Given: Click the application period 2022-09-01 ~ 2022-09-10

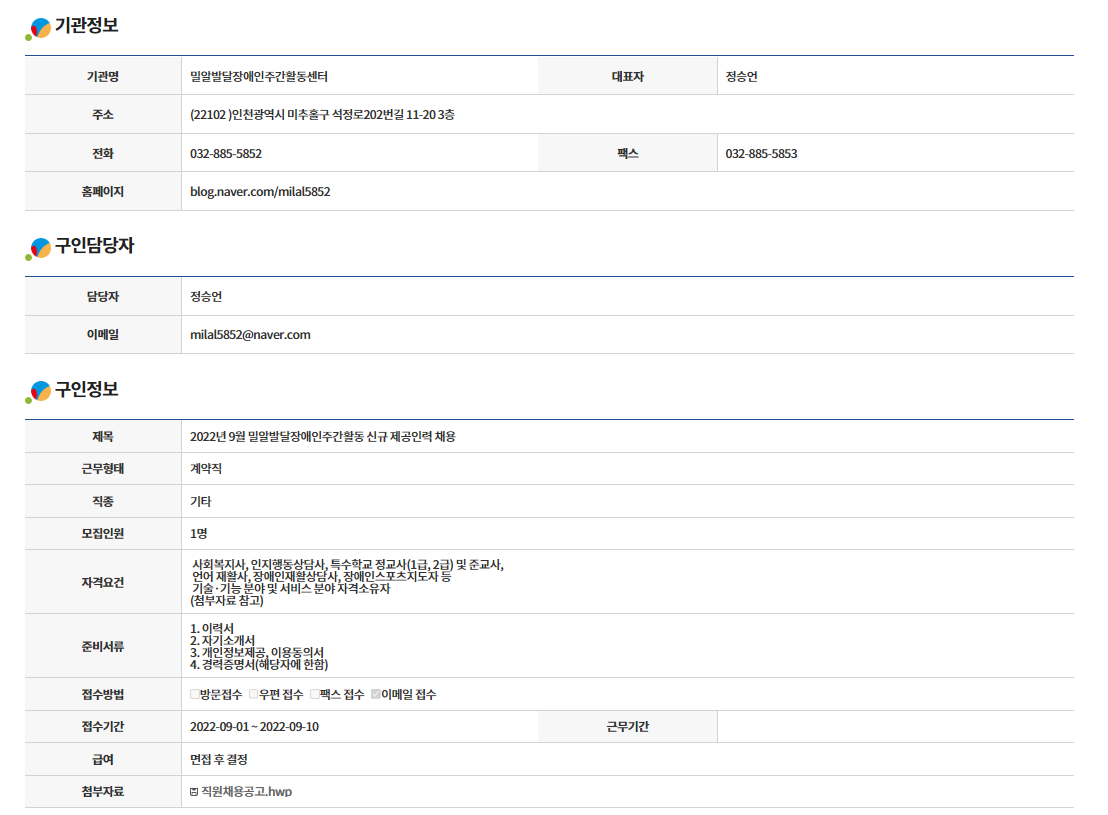Looking at the screenshot, I should tap(254, 727).
